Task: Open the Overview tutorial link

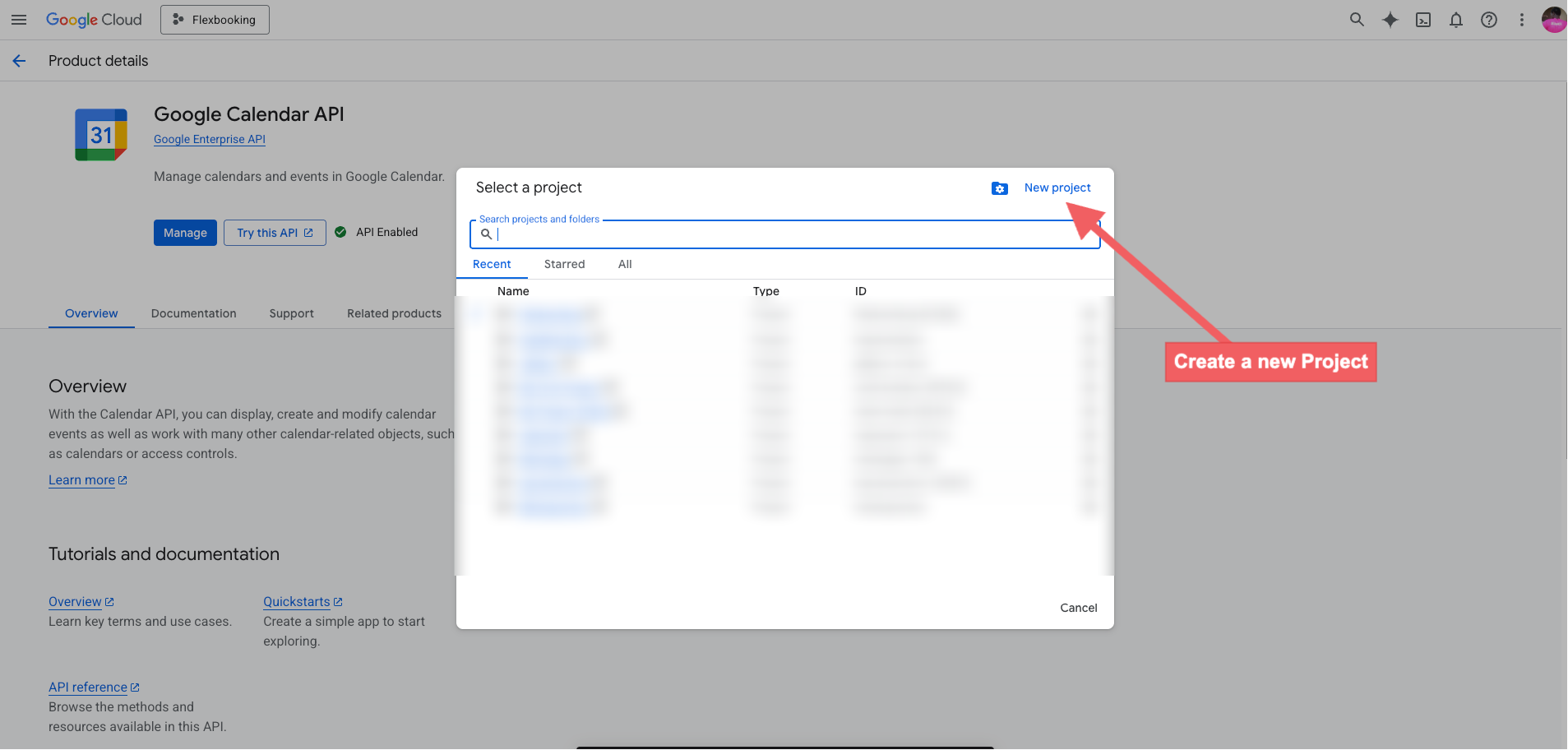Action: point(81,602)
